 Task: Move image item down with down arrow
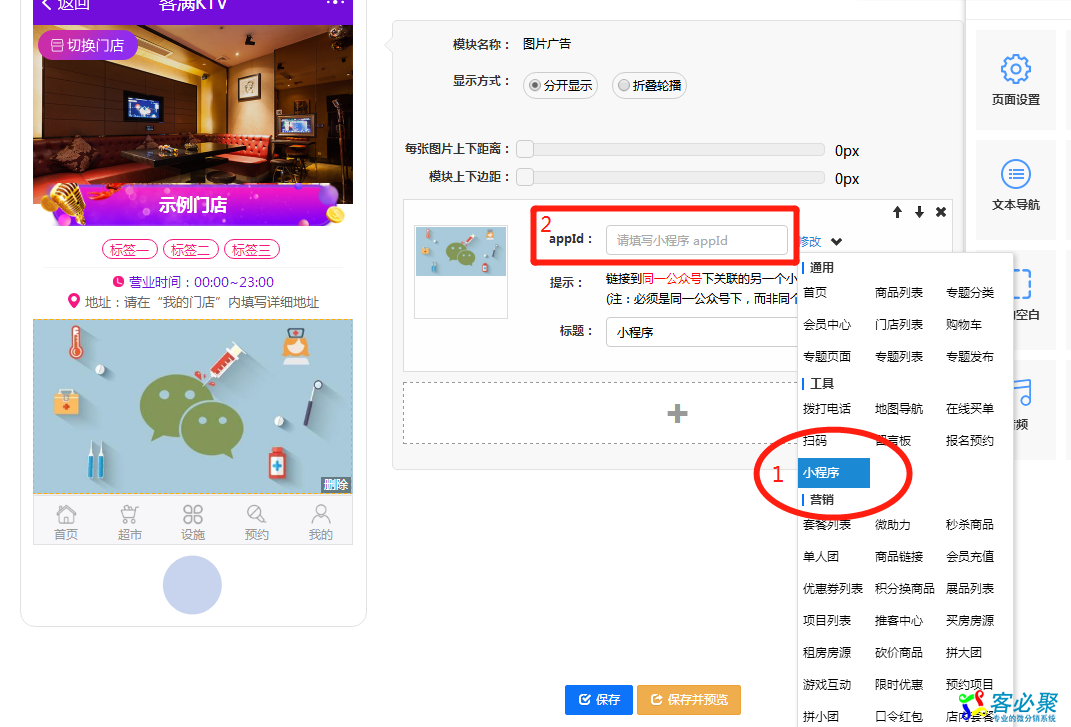click(919, 212)
